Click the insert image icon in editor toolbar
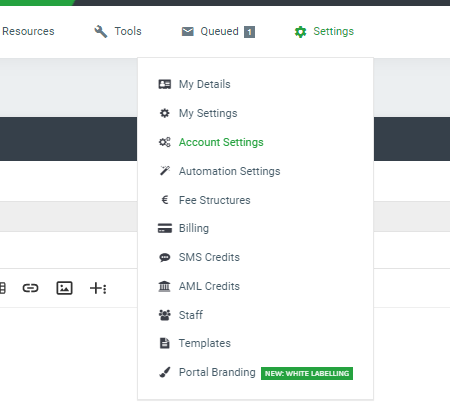 pos(64,288)
